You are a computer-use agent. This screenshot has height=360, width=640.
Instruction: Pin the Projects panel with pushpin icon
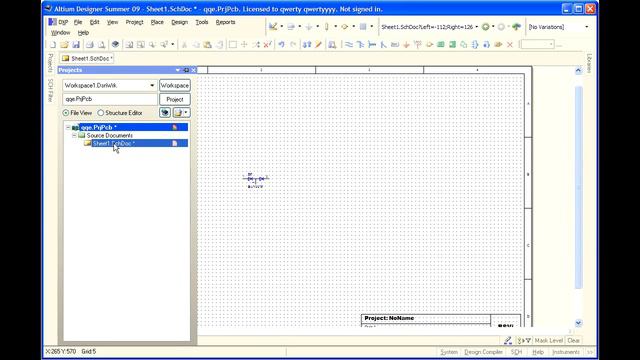(x=186, y=70)
